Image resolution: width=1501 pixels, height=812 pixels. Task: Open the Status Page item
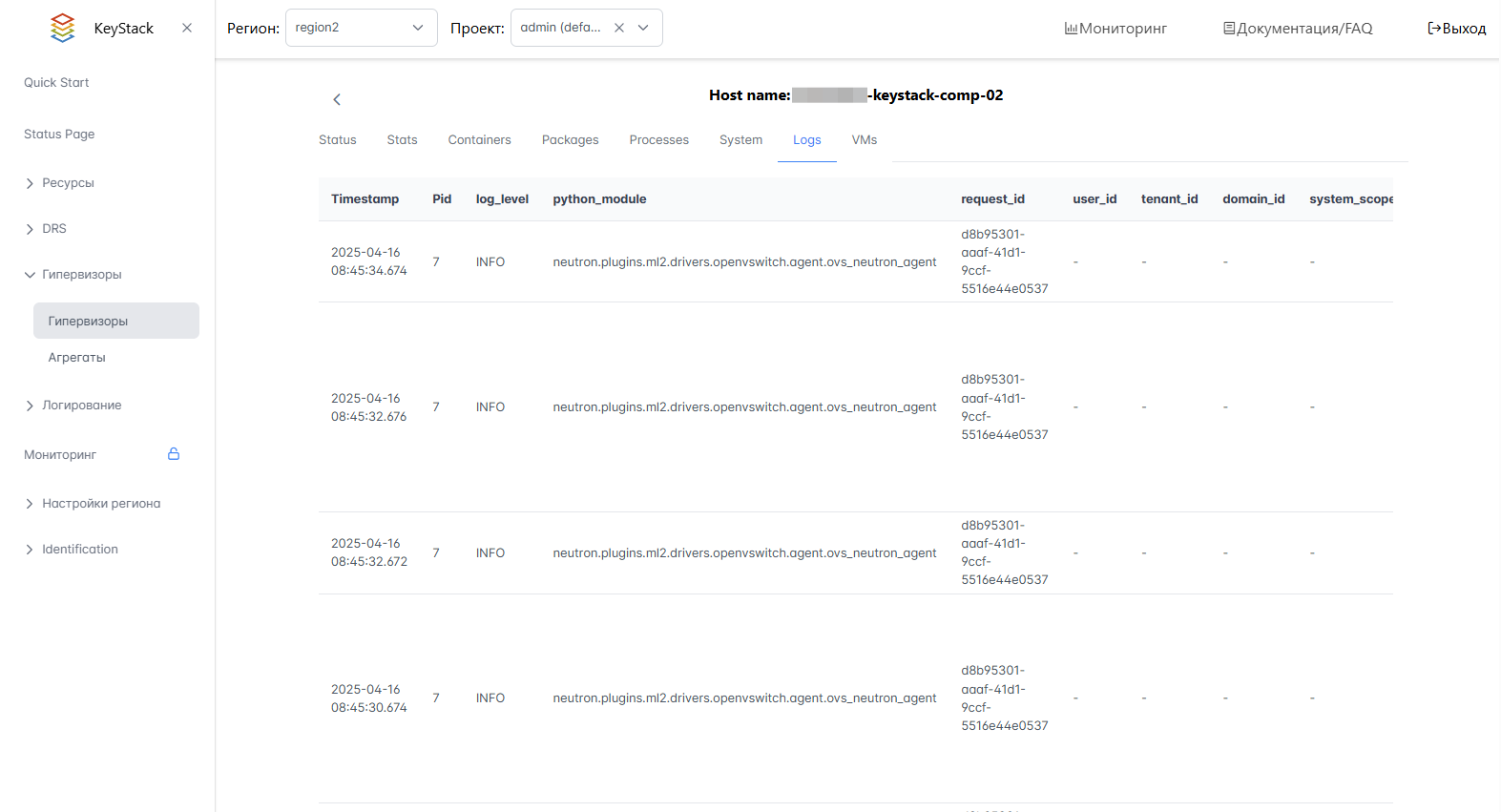[x=59, y=135]
